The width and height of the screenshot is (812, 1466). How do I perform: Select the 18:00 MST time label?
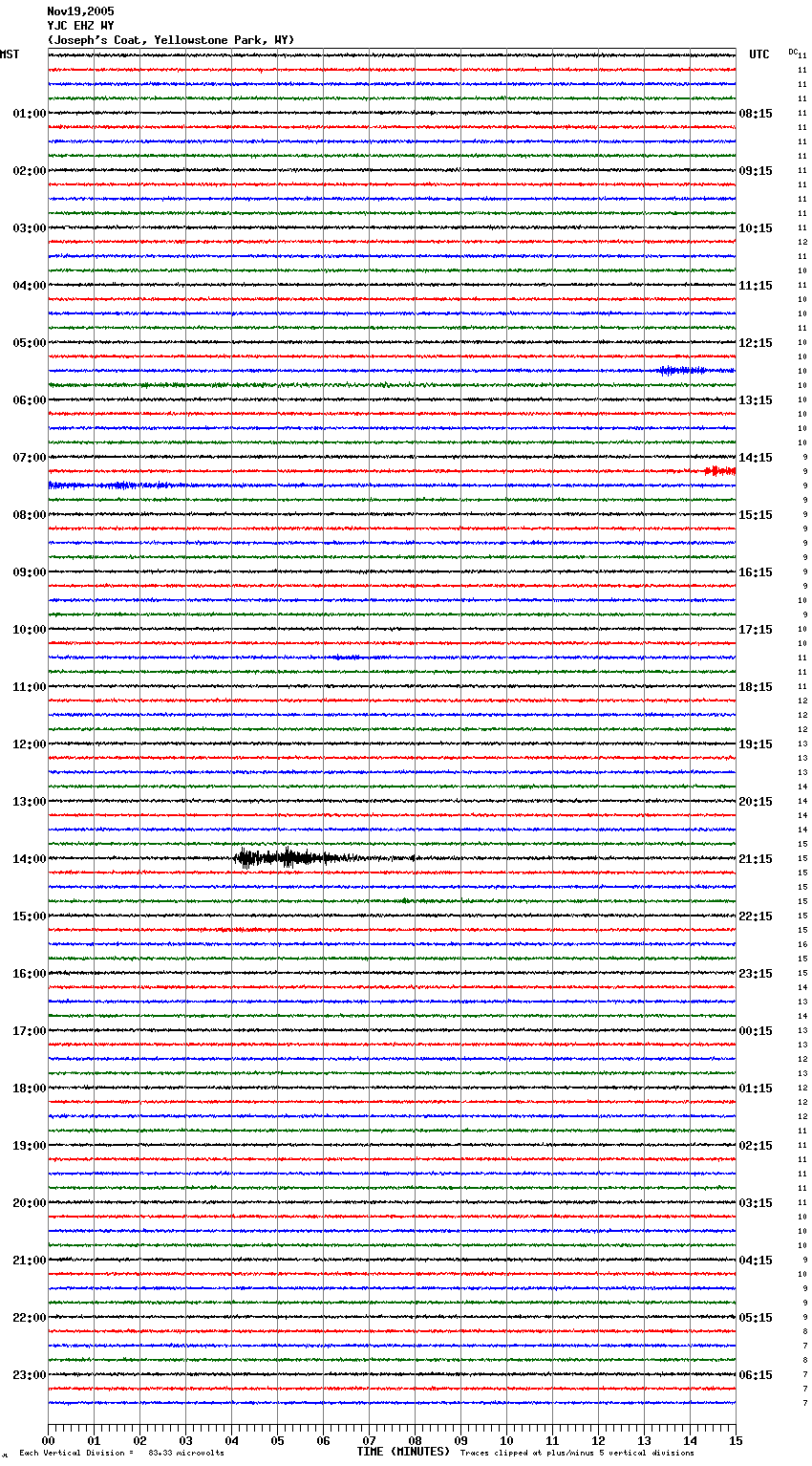pos(30,1089)
